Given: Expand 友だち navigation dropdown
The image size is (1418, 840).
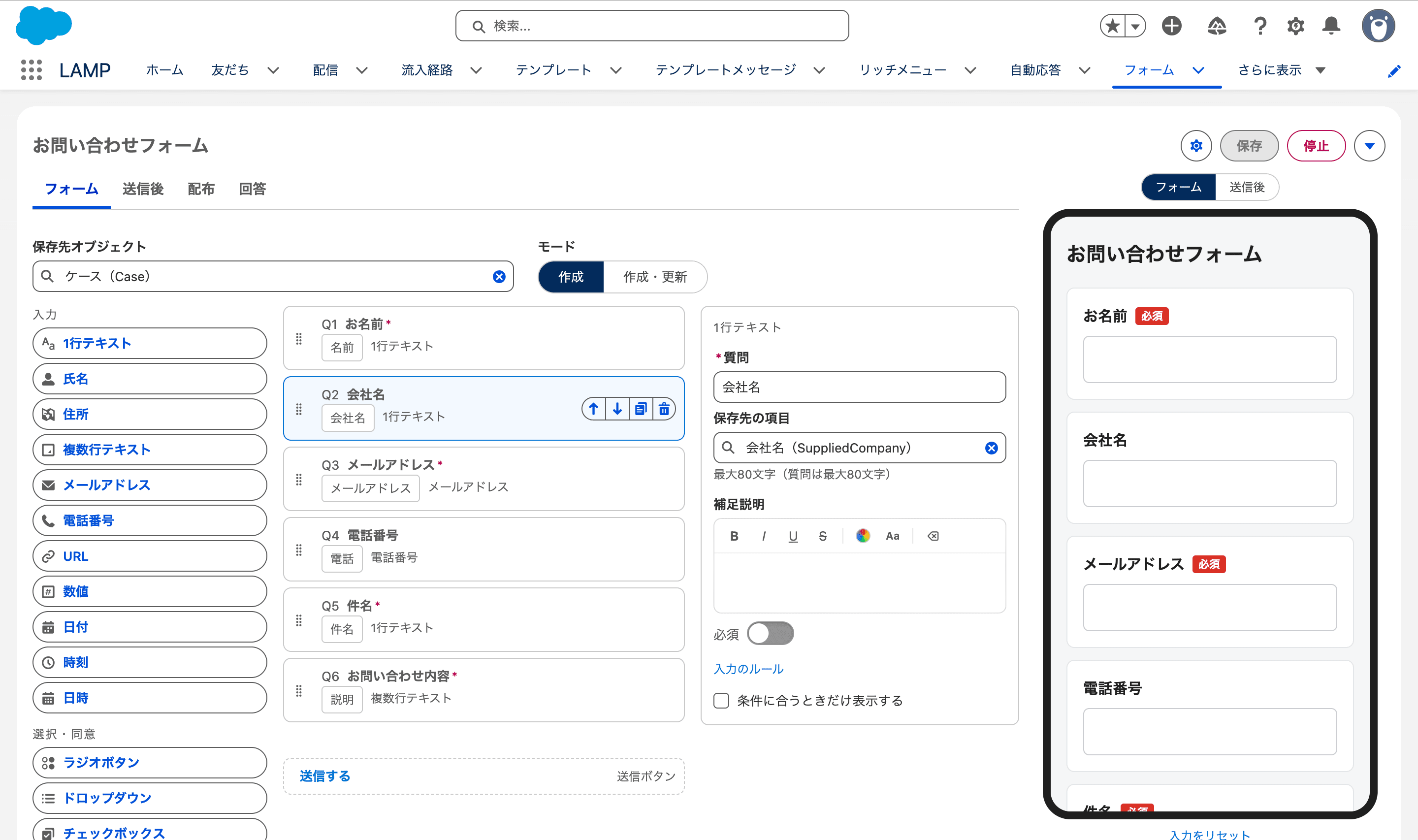Looking at the screenshot, I should coord(273,70).
